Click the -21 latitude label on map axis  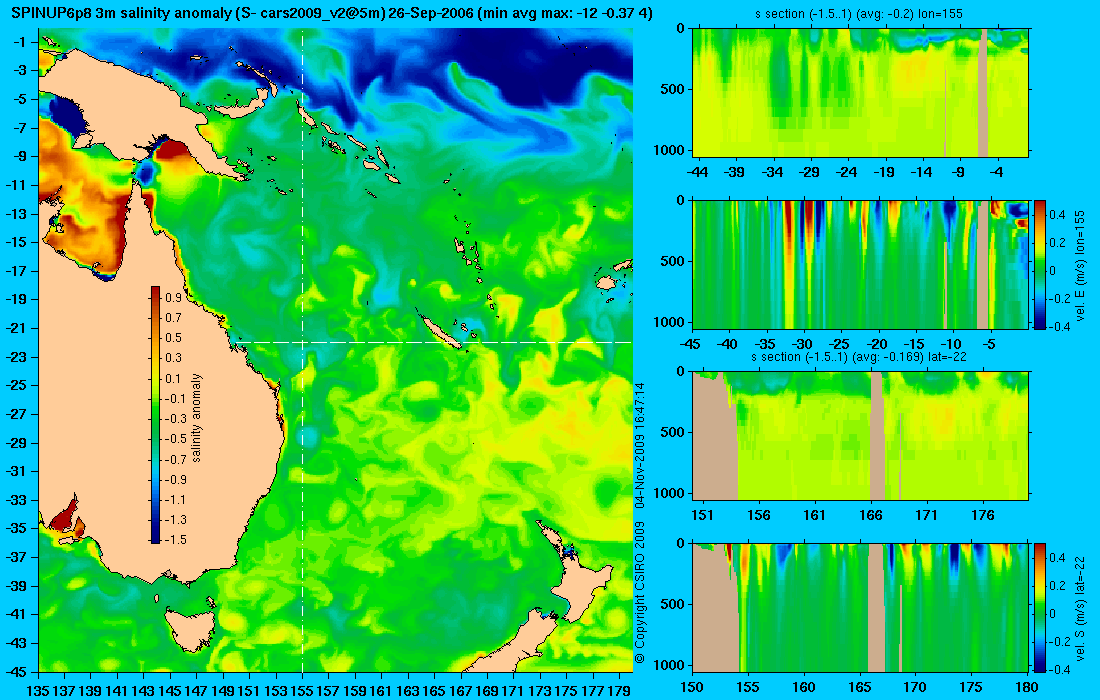click(x=17, y=328)
